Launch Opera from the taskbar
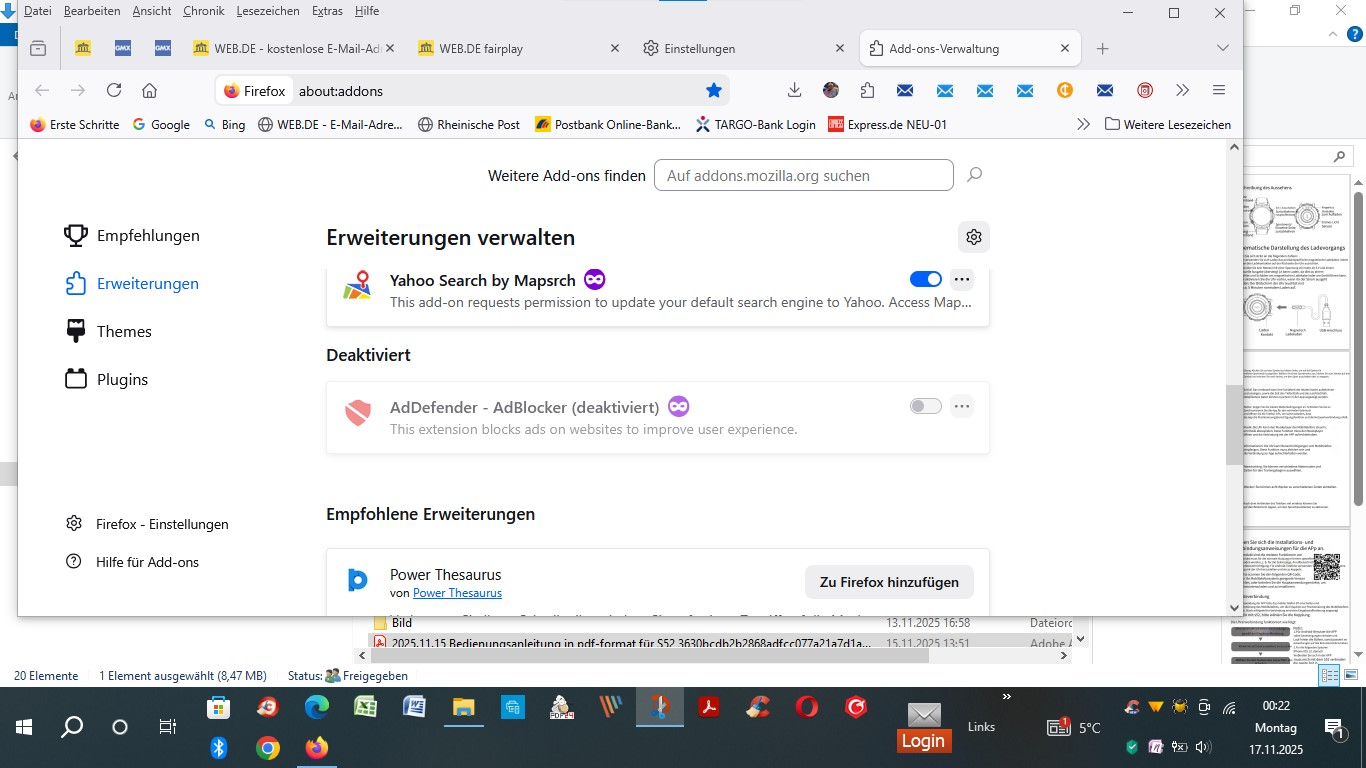1366x768 pixels. click(807, 708)
